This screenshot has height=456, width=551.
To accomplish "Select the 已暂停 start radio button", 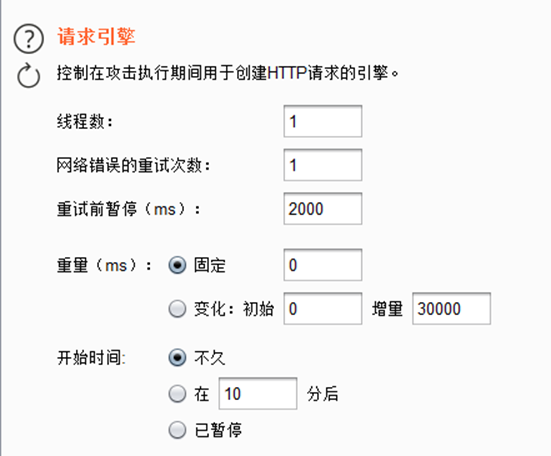I will coord(177,430).
